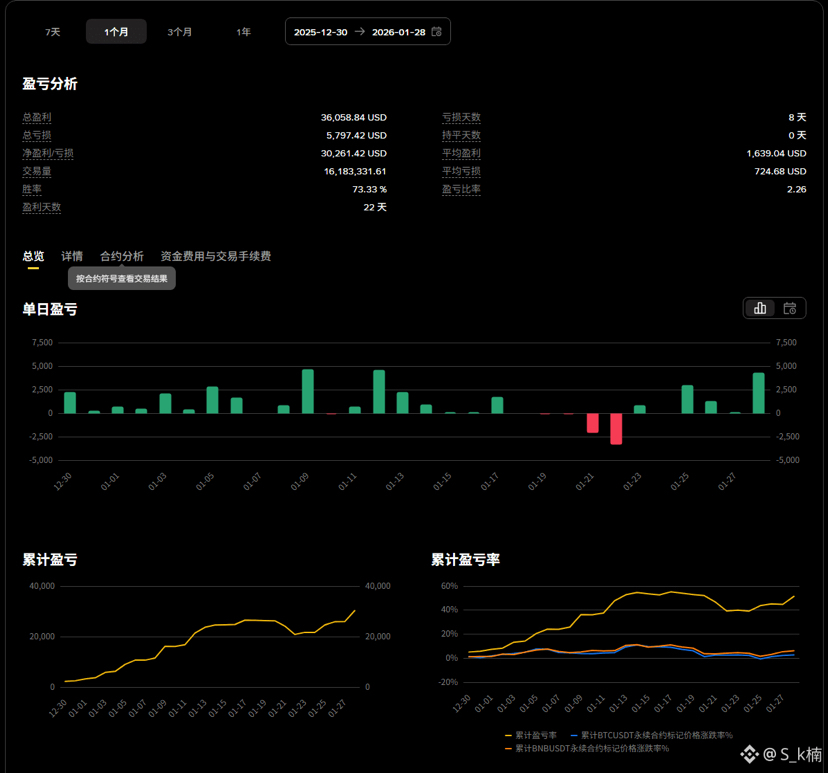
Task: Select the 1个月 time range
Action: 116,32
